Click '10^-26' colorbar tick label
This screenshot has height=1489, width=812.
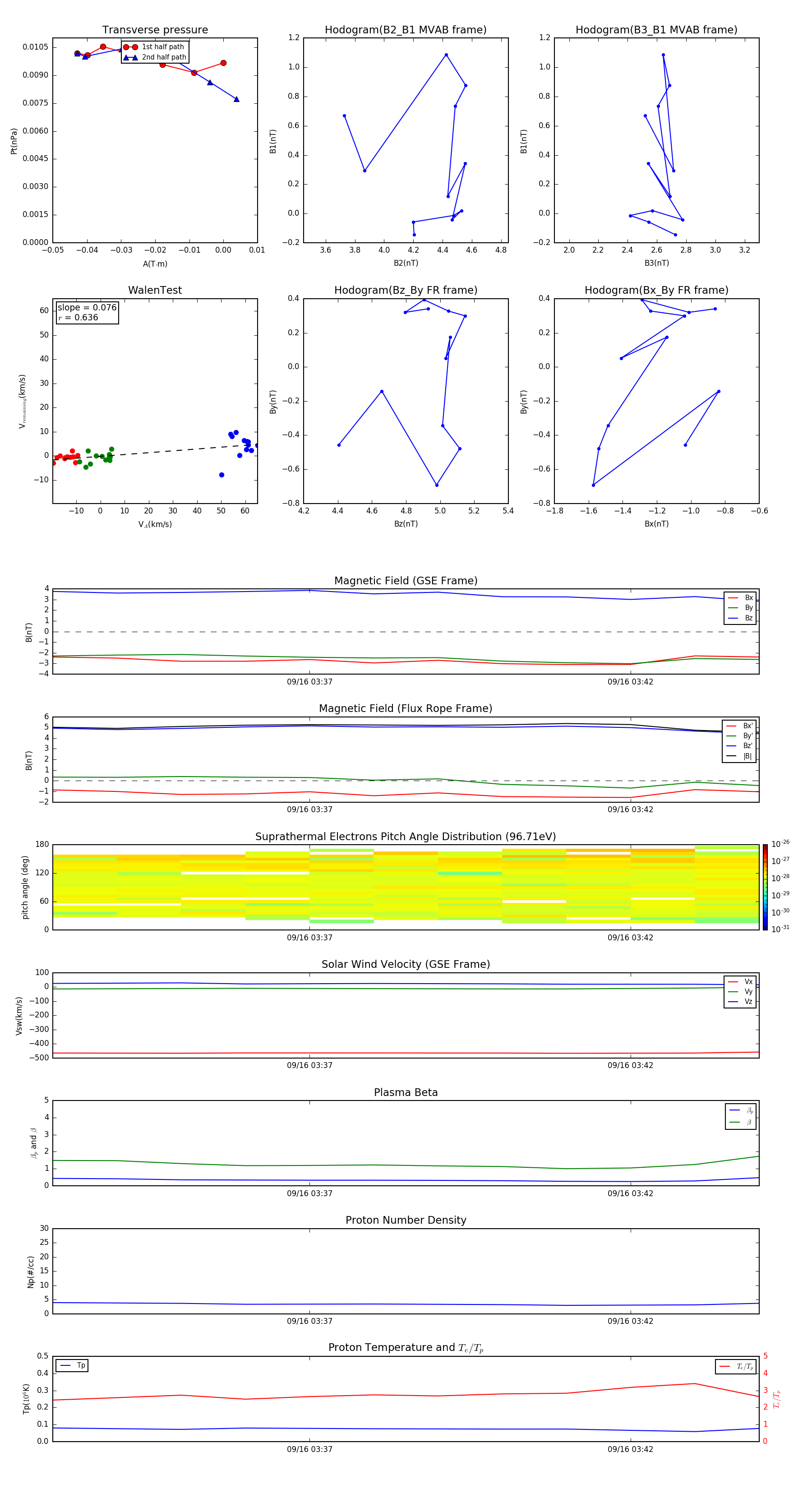coord(780,844)
